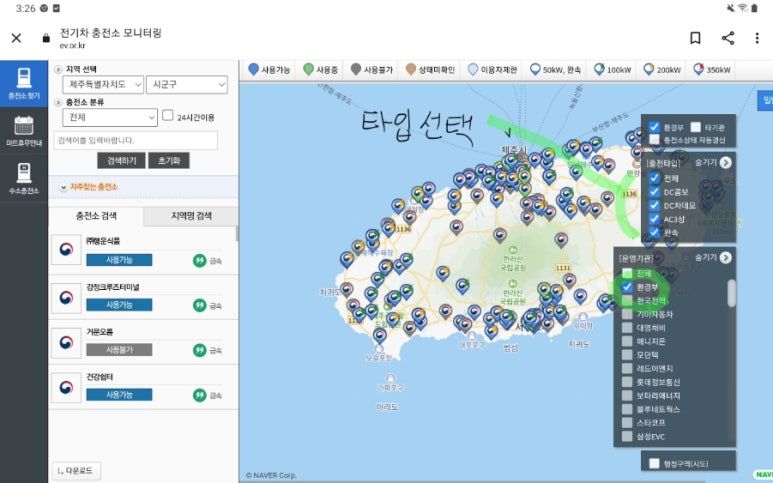Check the 모던텍 operator checkbox

(x=627, y=355)
